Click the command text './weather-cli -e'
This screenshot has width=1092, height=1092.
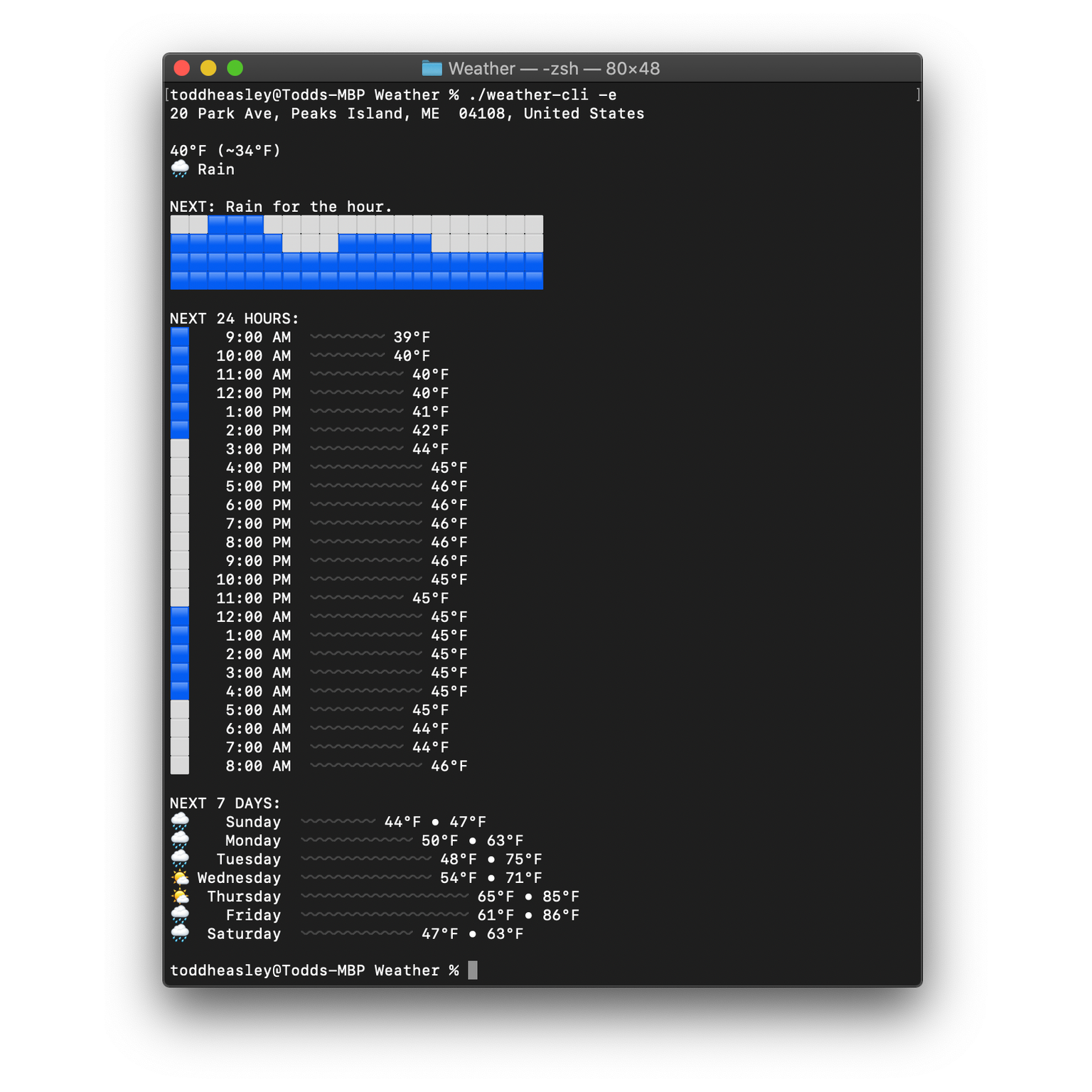tap(542, 95)
